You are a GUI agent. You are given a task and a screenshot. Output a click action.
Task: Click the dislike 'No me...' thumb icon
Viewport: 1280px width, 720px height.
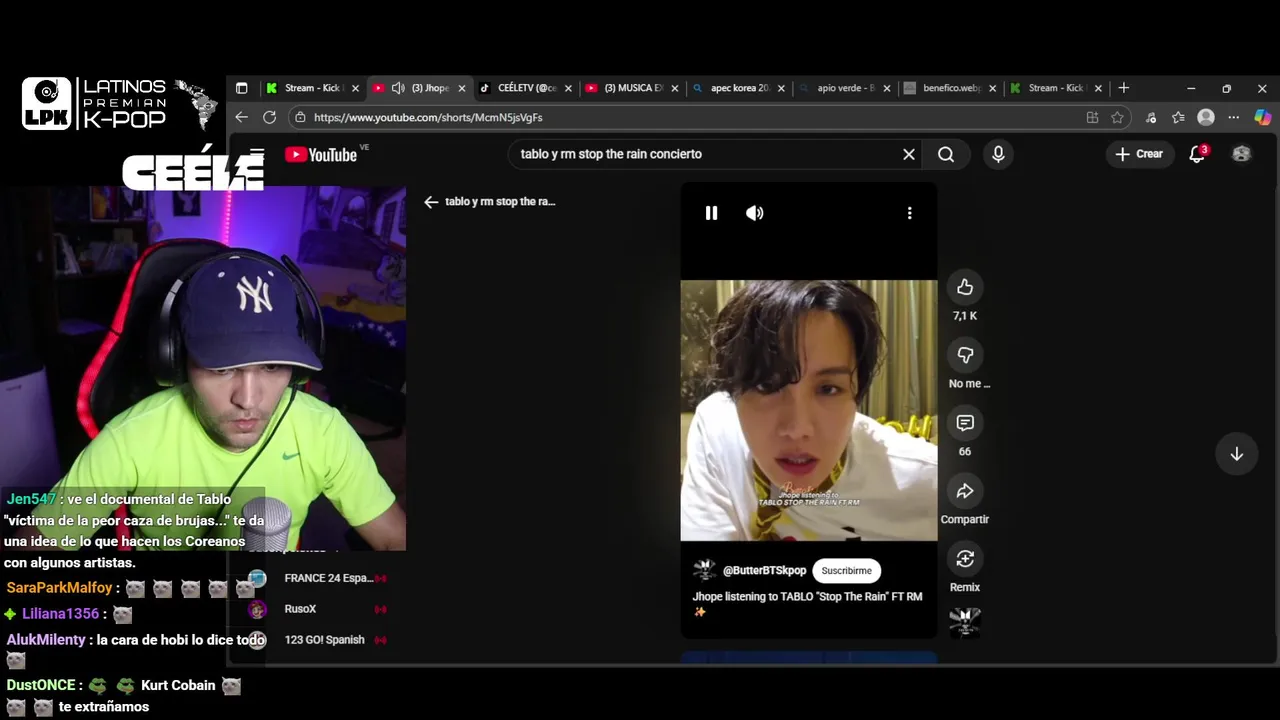pyautogui.click(x=965, y=355)
